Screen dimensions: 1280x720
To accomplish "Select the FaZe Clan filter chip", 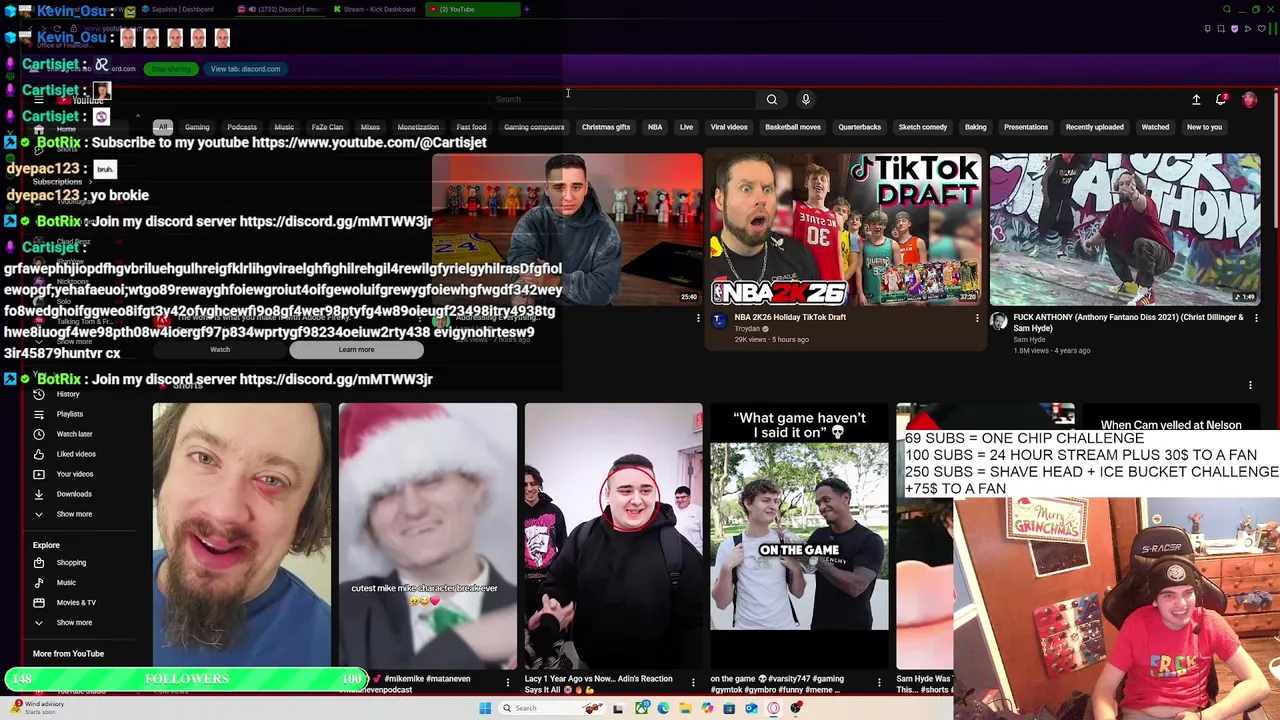I will [x=327, y=127].
